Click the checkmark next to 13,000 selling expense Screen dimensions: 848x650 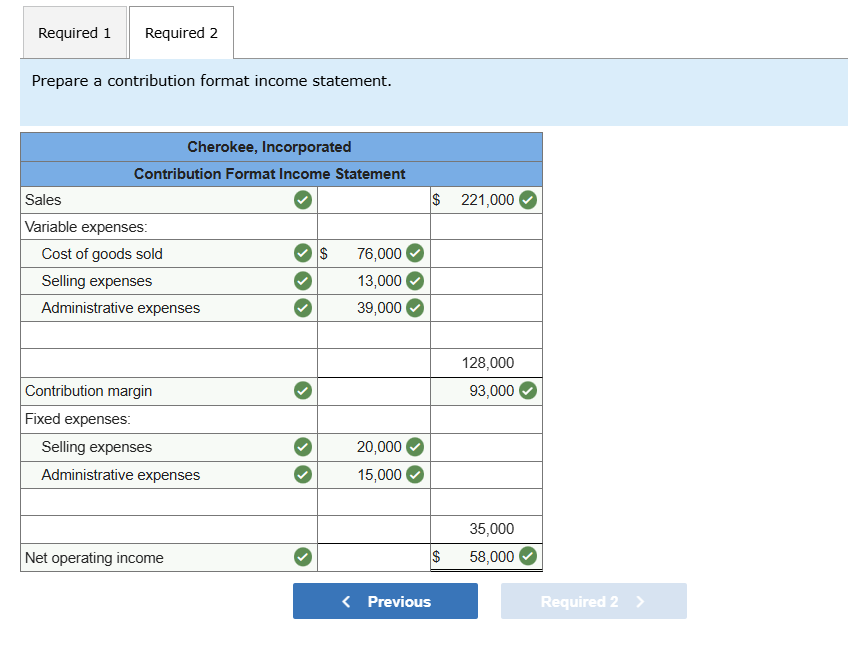point(414,281)
